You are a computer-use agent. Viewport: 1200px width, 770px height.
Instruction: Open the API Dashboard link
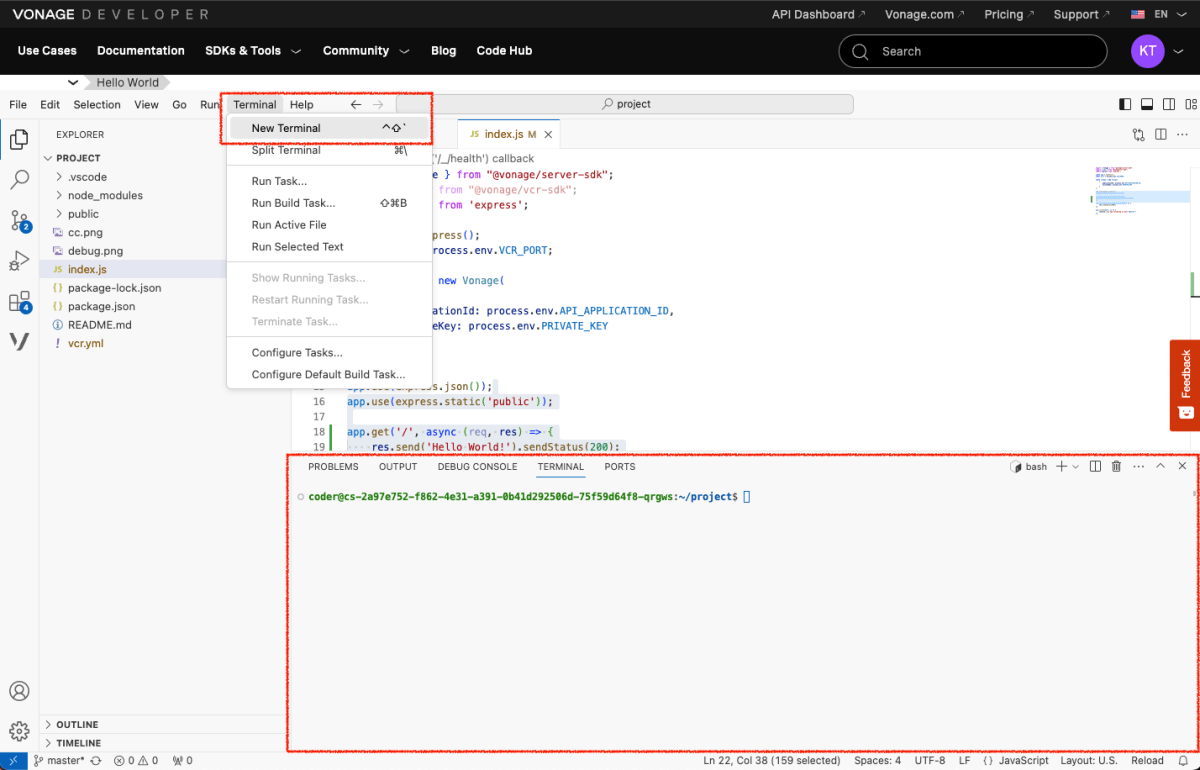(x=819, y=14)
